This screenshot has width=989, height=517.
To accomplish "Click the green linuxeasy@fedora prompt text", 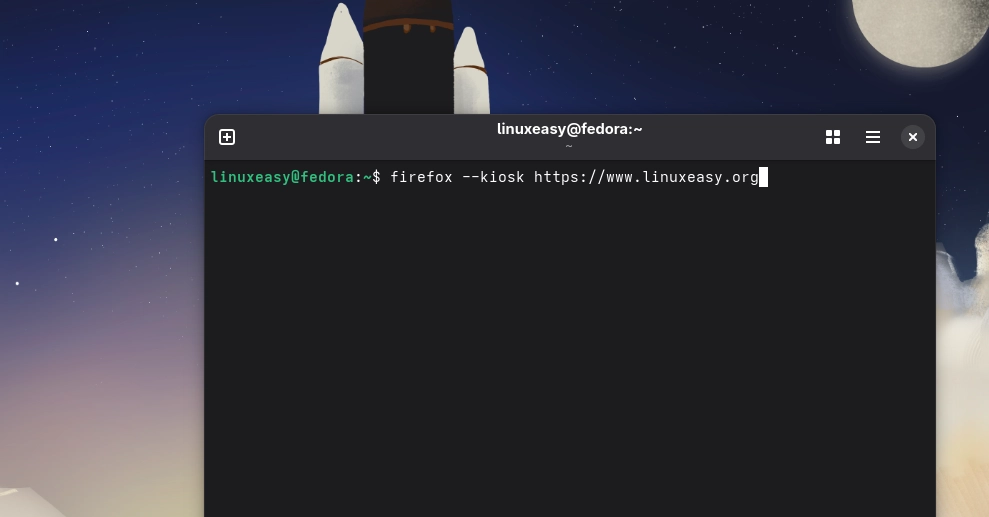I will (x=281, y=177).
